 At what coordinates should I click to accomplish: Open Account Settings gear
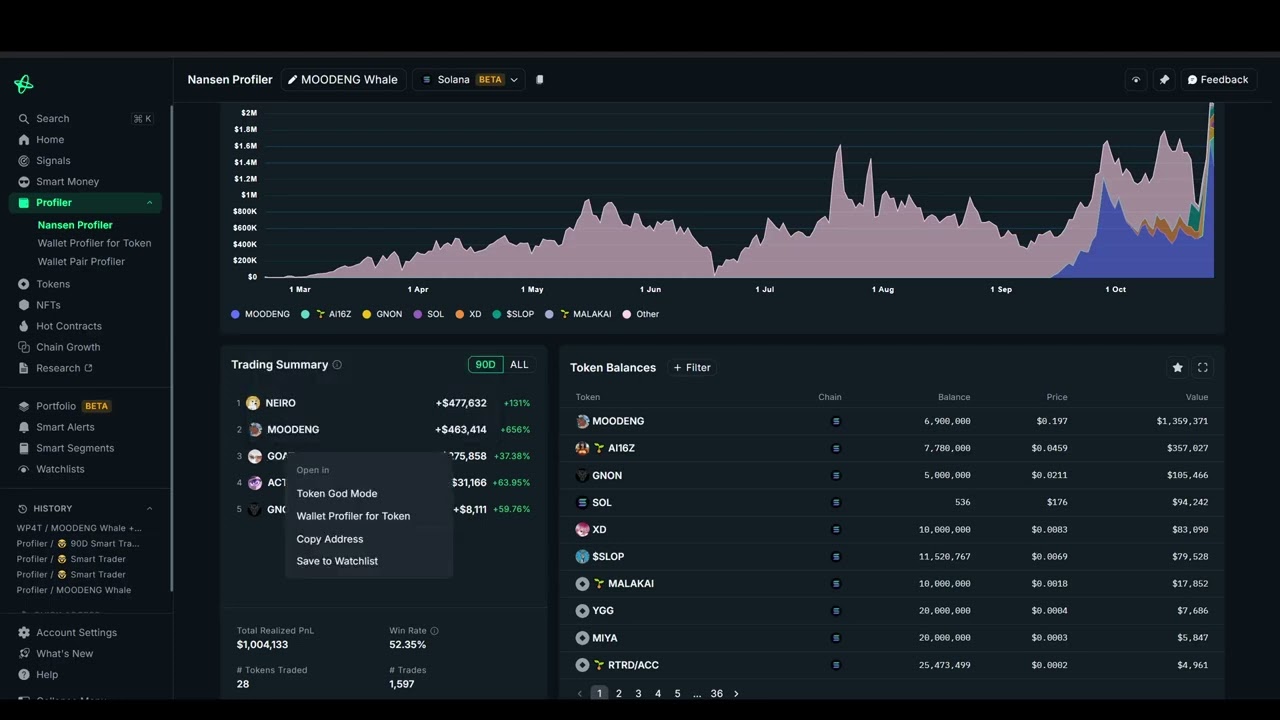[x=24, y=633]
